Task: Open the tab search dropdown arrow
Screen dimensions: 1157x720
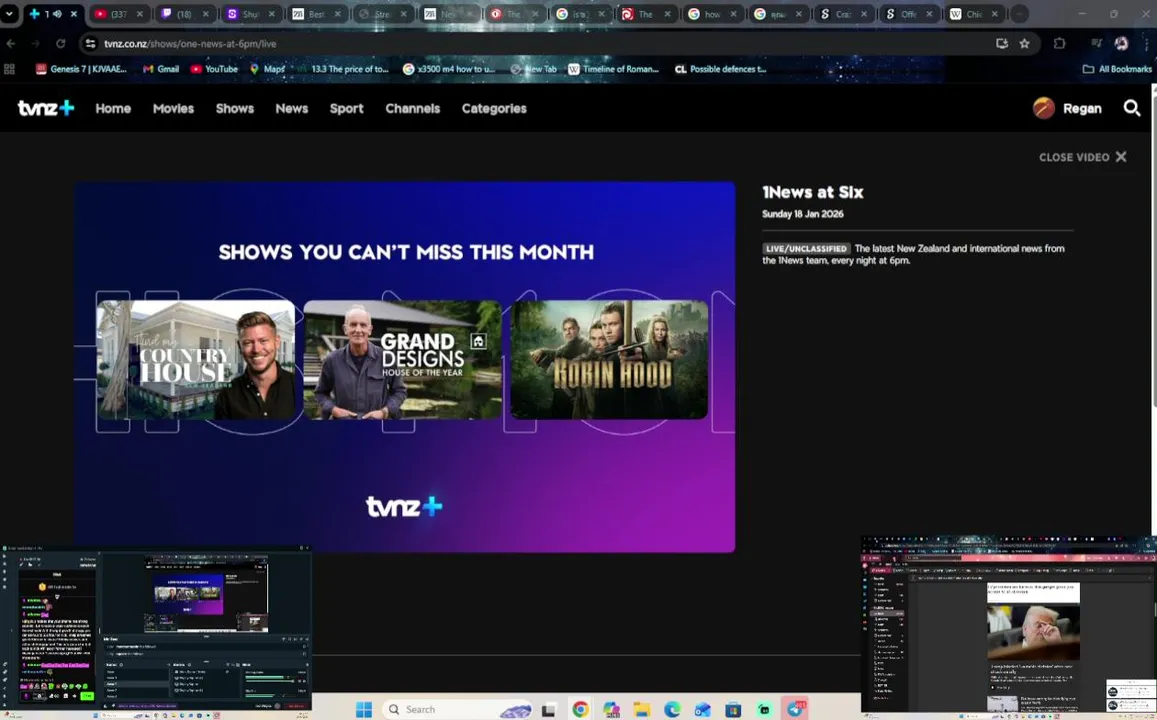Action: point(9,13)
